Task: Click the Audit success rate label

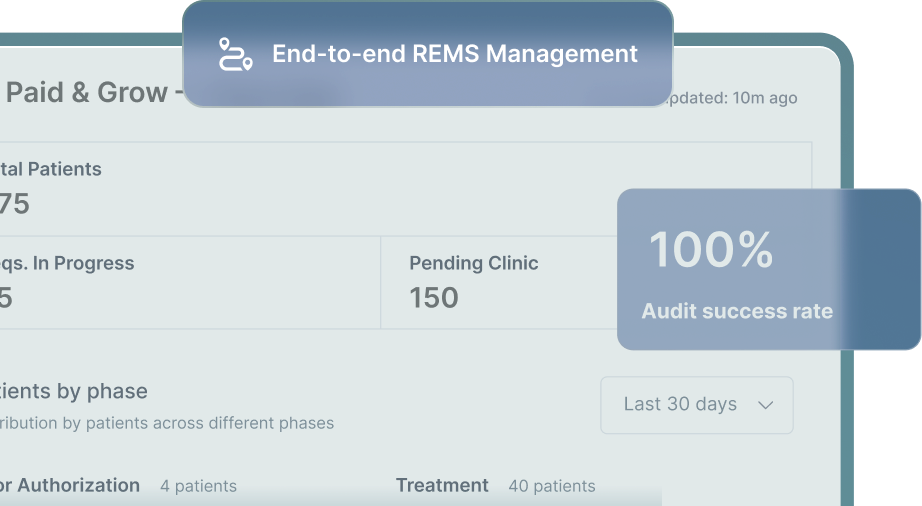Action: click(737, 311)
